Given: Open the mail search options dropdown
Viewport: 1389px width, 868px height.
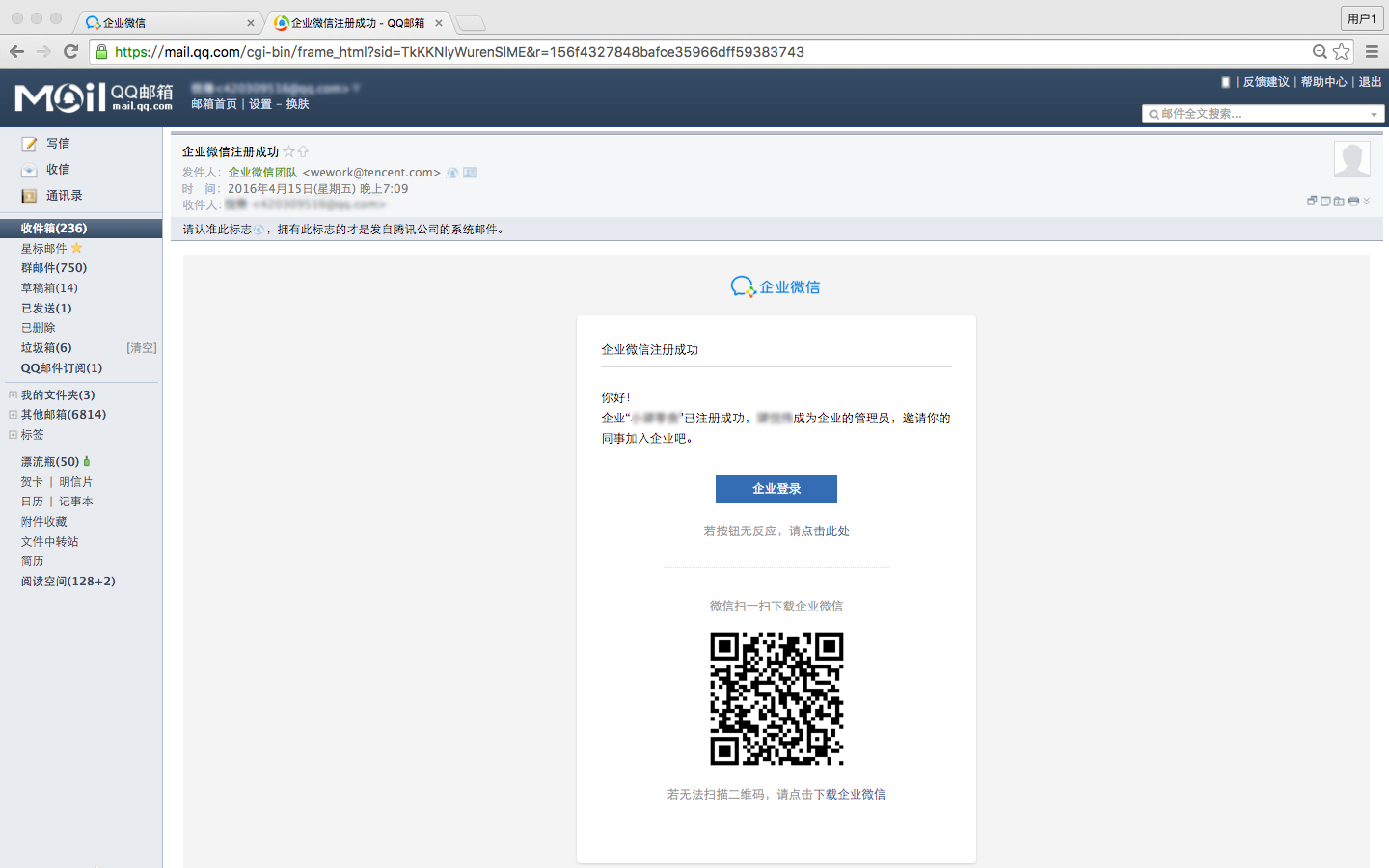Looking at the screenshot, I should [1374, 113].
